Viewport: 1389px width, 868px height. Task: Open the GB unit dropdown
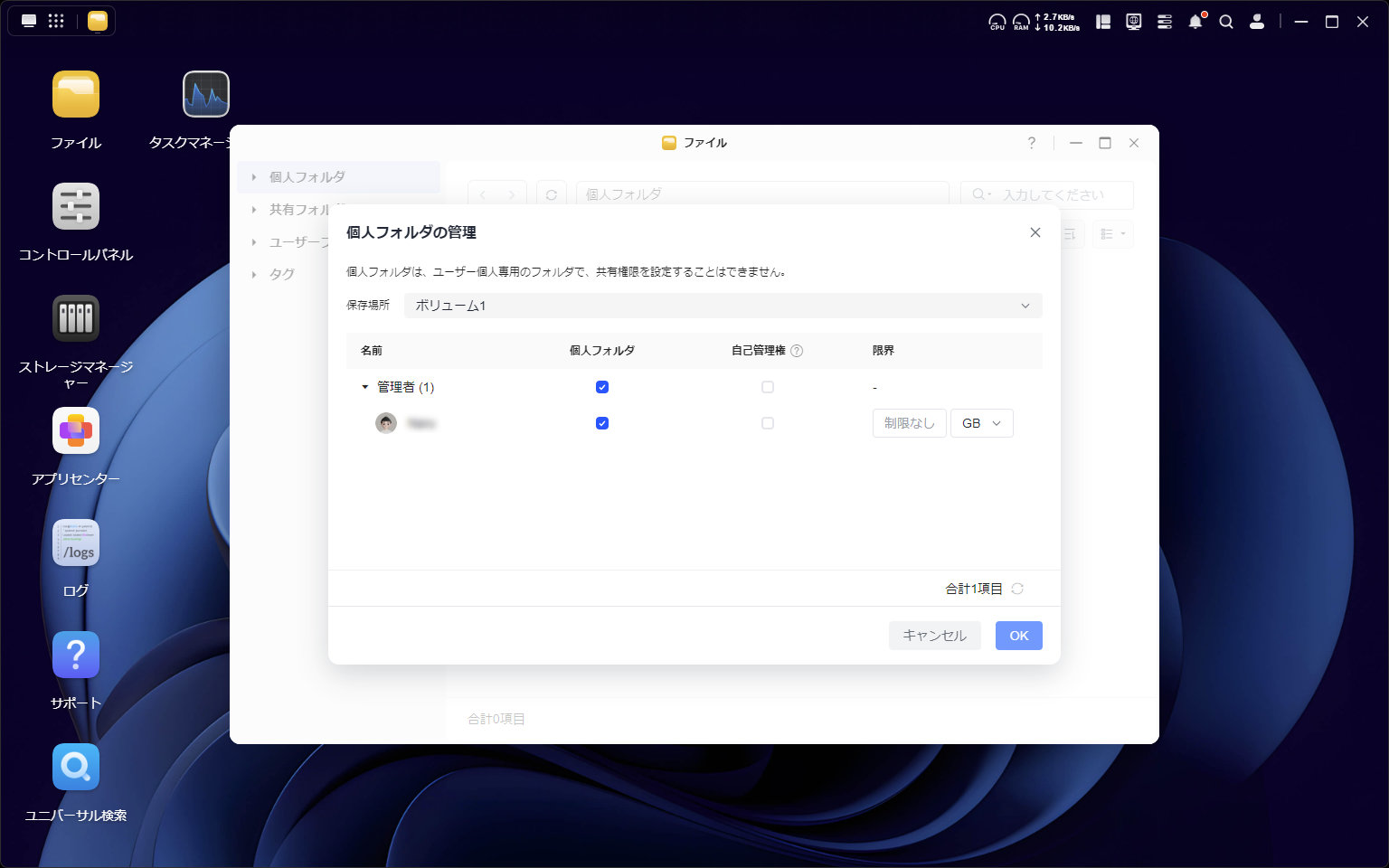click(981, 423)
